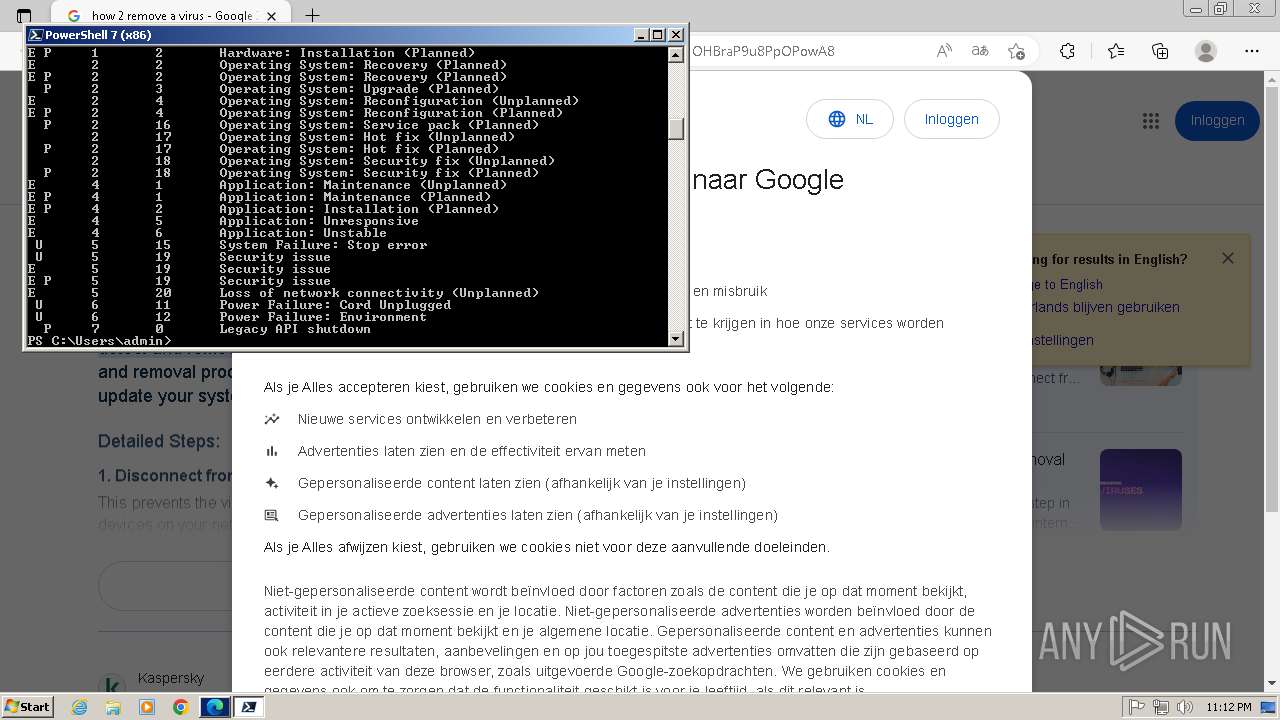The width and height of the screenshot is (1280, 720).
Task: Add this page to favorites star
Action: click(1016, 51)
